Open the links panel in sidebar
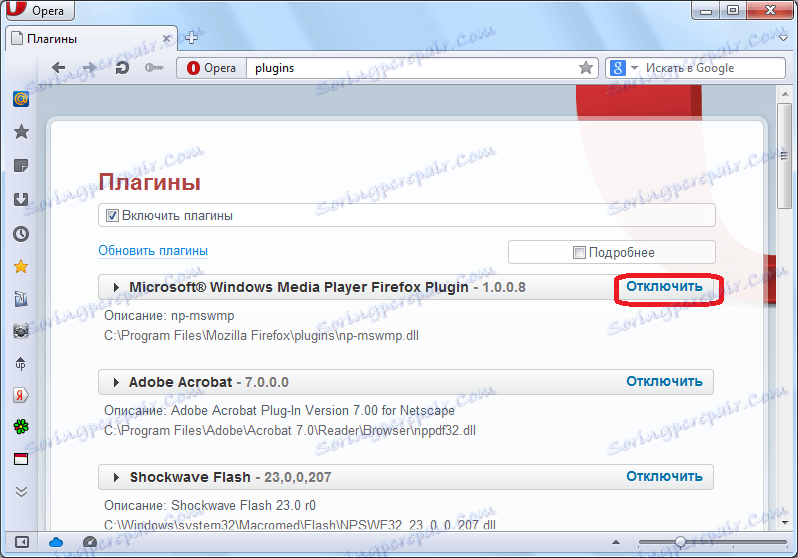Image resolution: width=798 pixels, height=558 pixels. [21, 298]
